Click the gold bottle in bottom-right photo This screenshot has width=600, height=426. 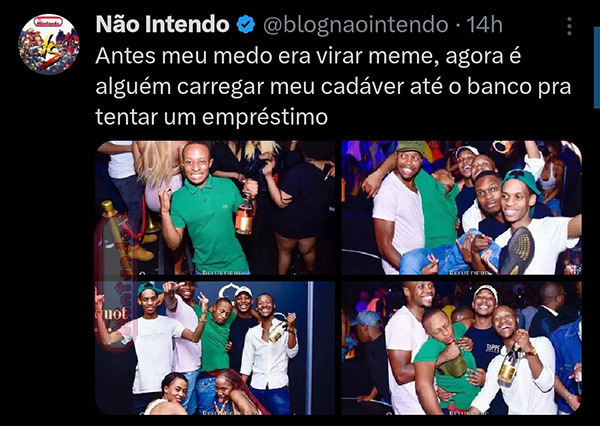(x=510, y=366)
